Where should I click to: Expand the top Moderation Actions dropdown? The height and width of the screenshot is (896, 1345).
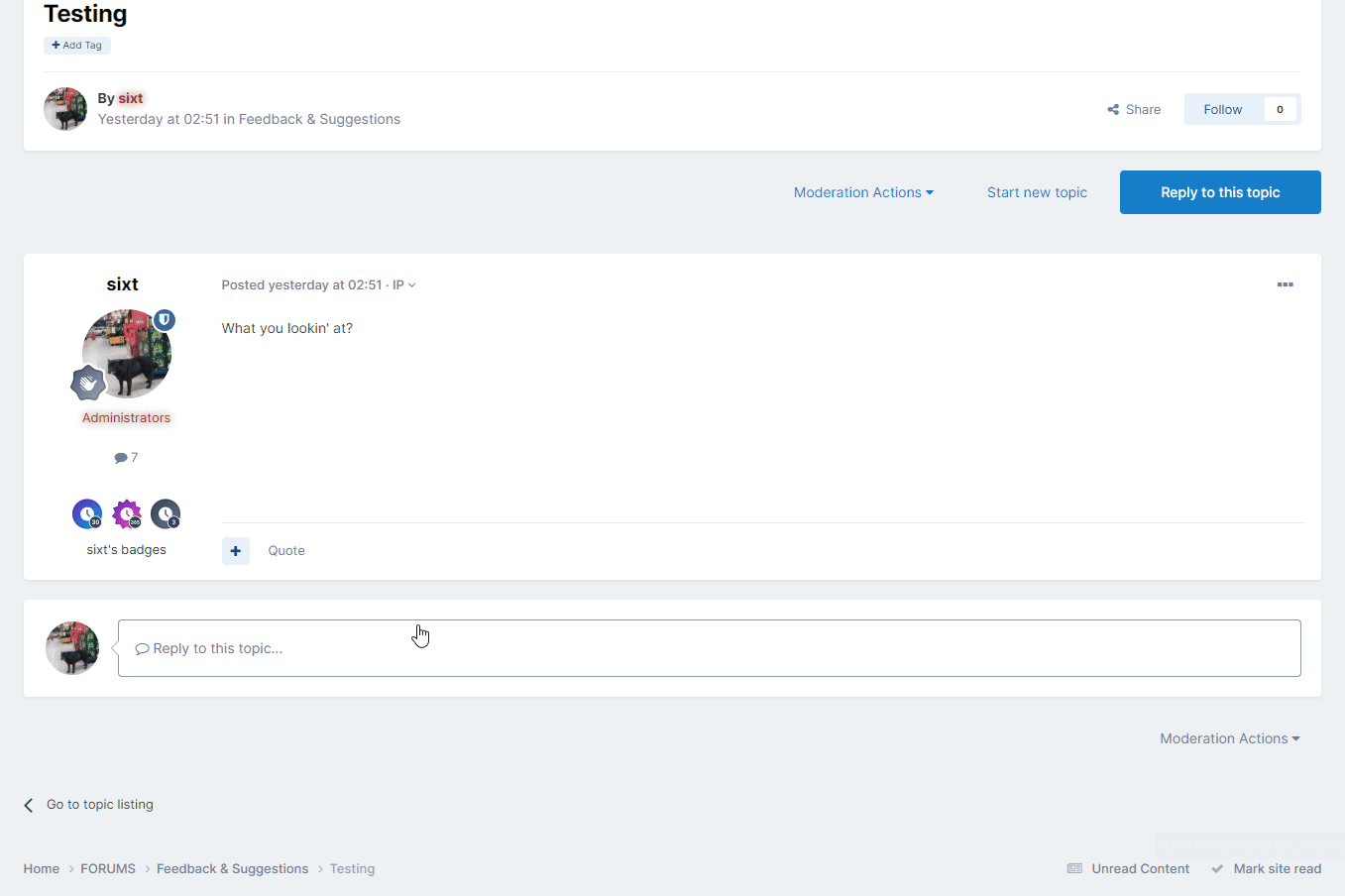(x=862, y=192)
